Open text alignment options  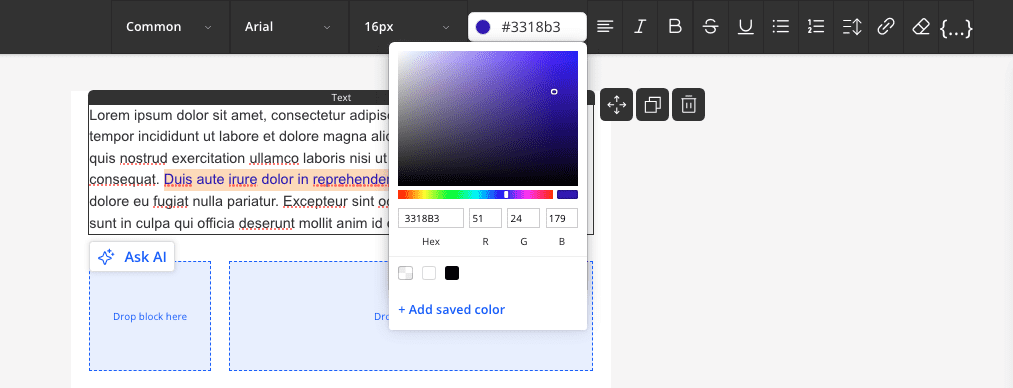point(605,26)
